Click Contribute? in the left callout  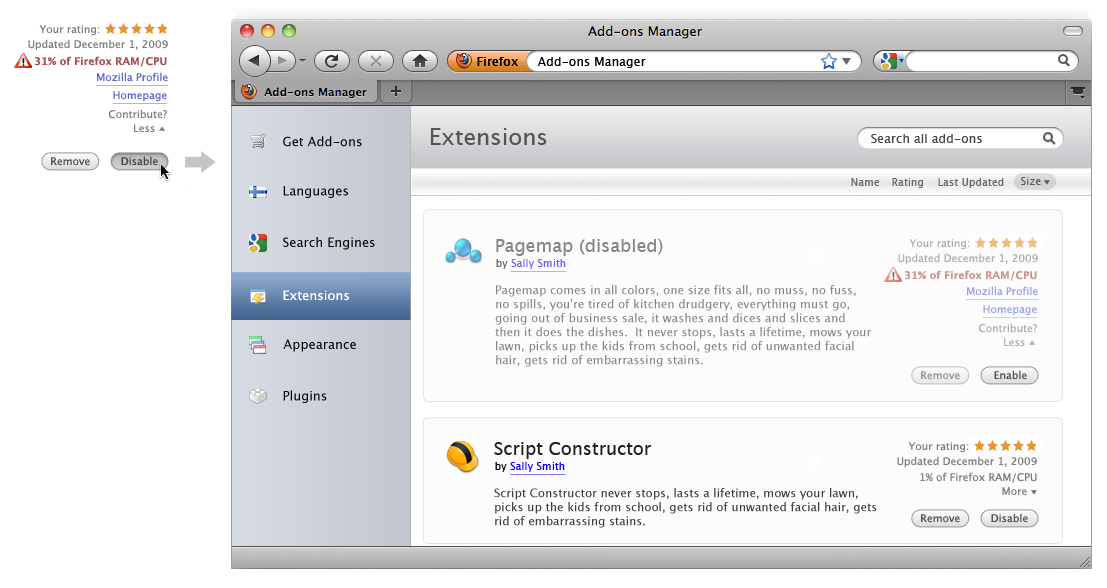tap(138, 114)
